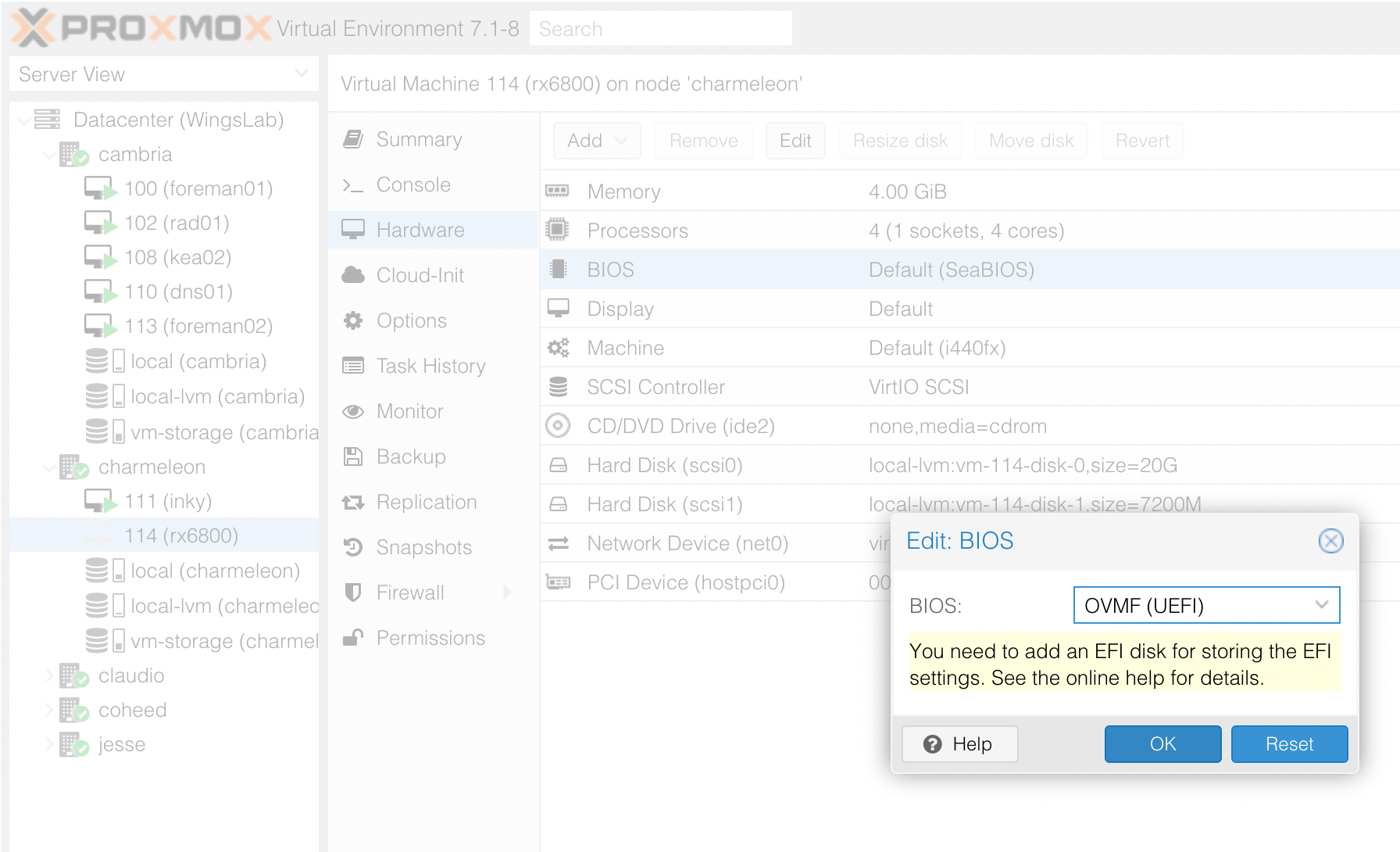Screen dimensions: 1400x852
Task: Expand the jesse node
Action: coord(49,744)
